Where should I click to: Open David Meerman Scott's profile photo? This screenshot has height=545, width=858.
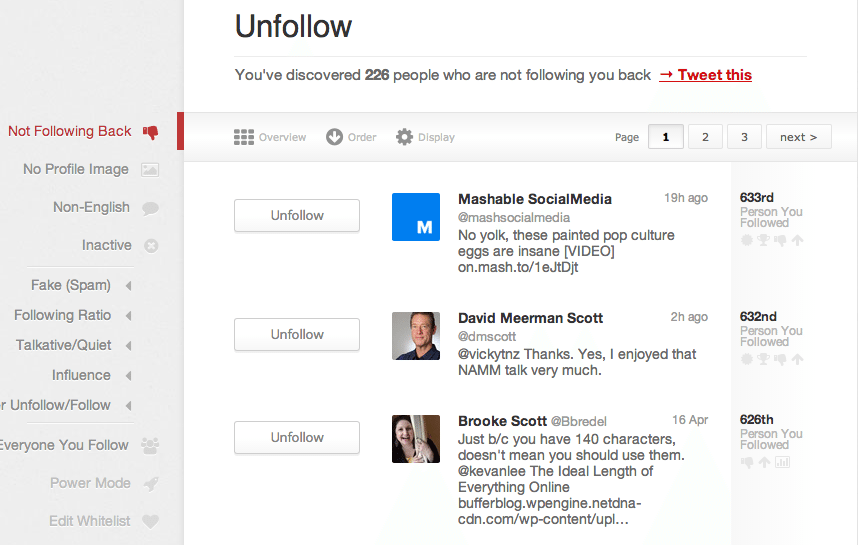click(x=415, y=336)
